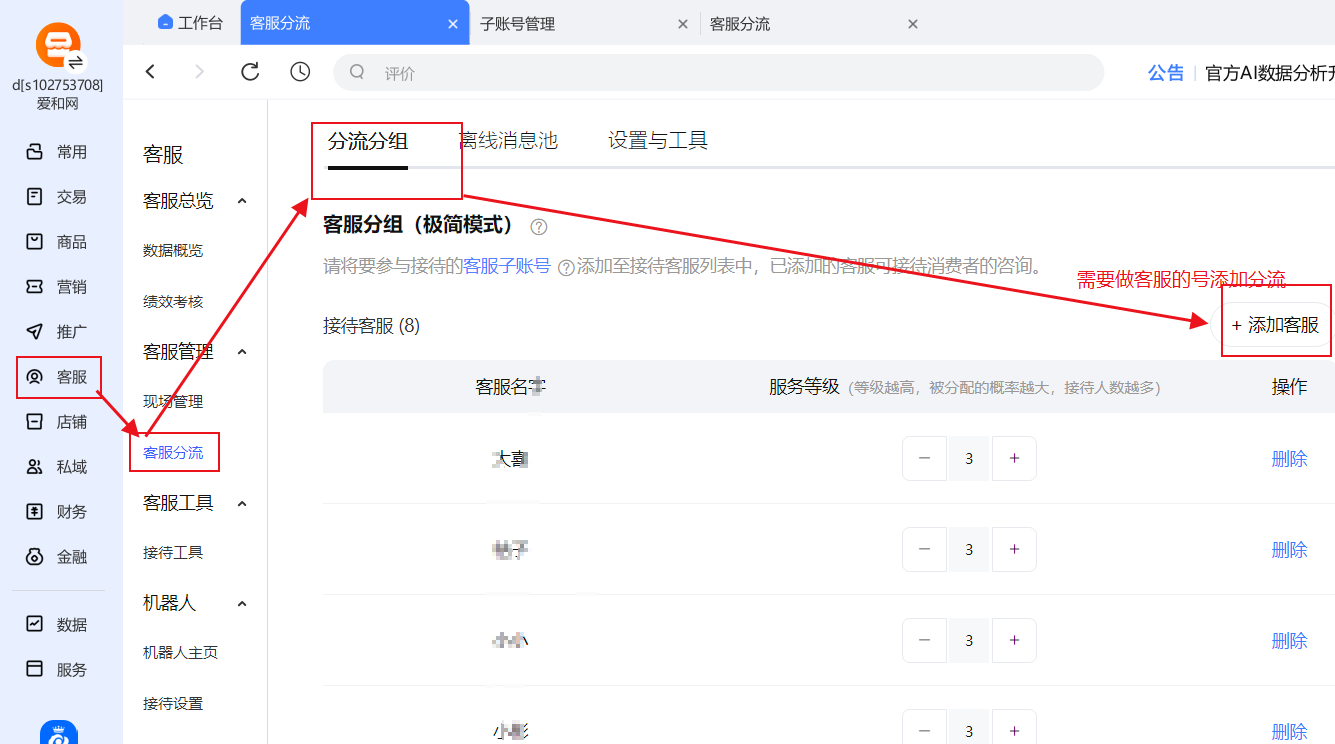The image size is (1335, 744).
Task: Click help icon beside 客服分组（极简模式）
Action: 539,227
